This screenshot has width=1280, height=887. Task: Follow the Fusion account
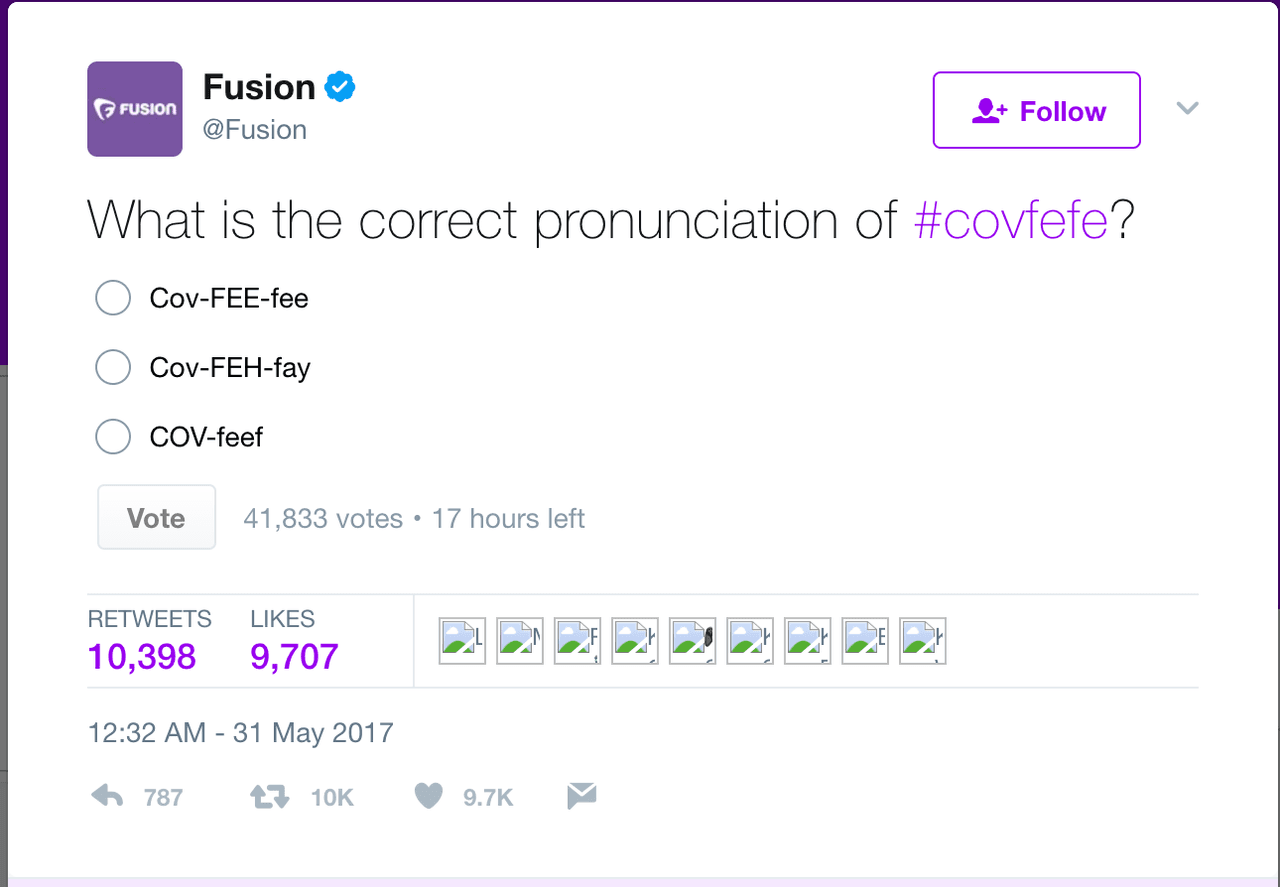(x=1036, y=110)
